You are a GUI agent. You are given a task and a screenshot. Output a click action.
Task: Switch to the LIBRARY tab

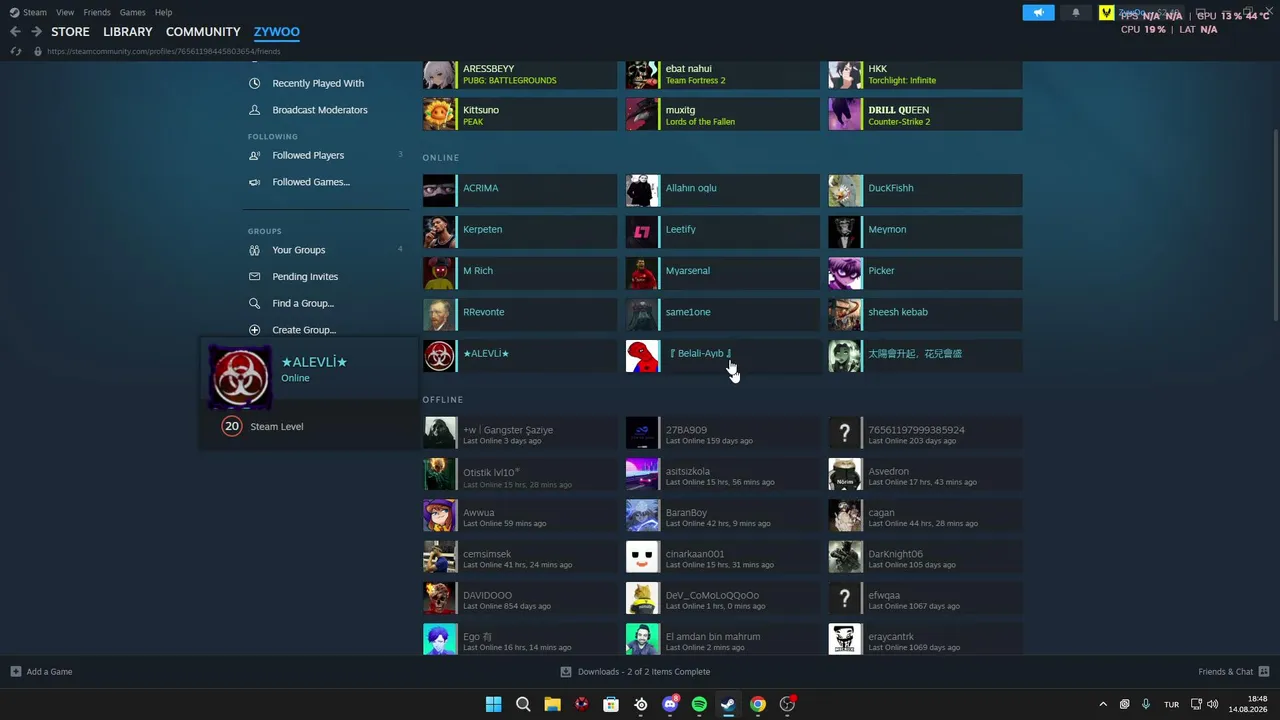128,32
